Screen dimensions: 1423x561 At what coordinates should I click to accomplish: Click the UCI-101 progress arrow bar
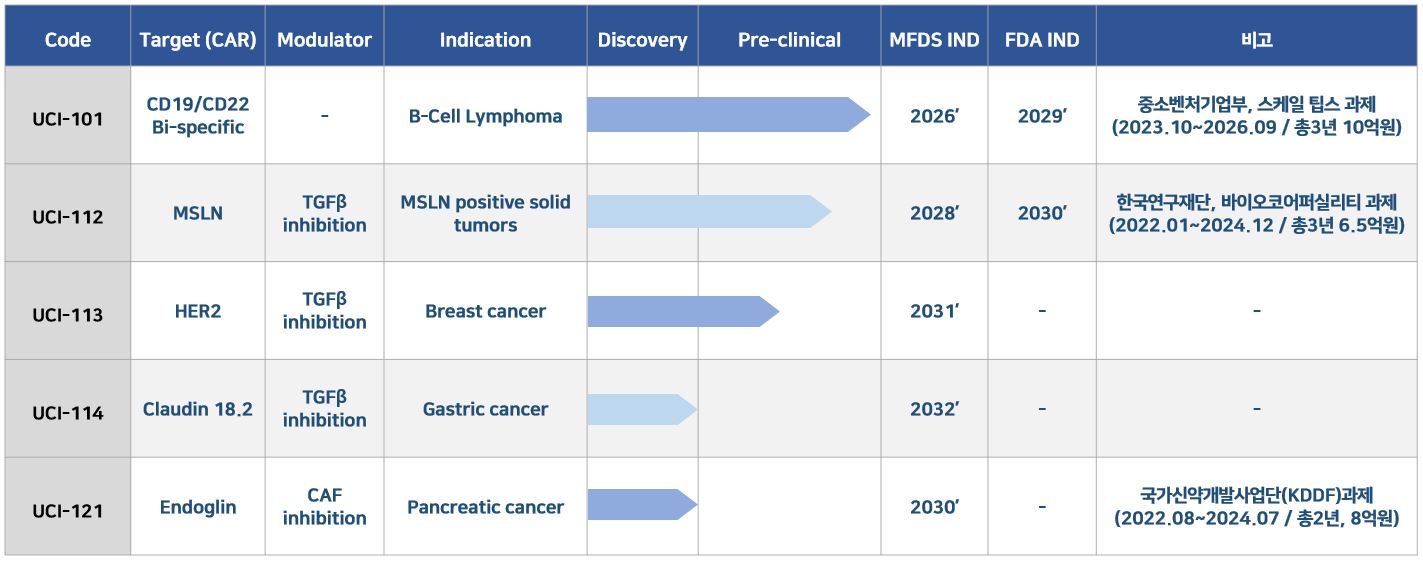[x=728, y=115]
